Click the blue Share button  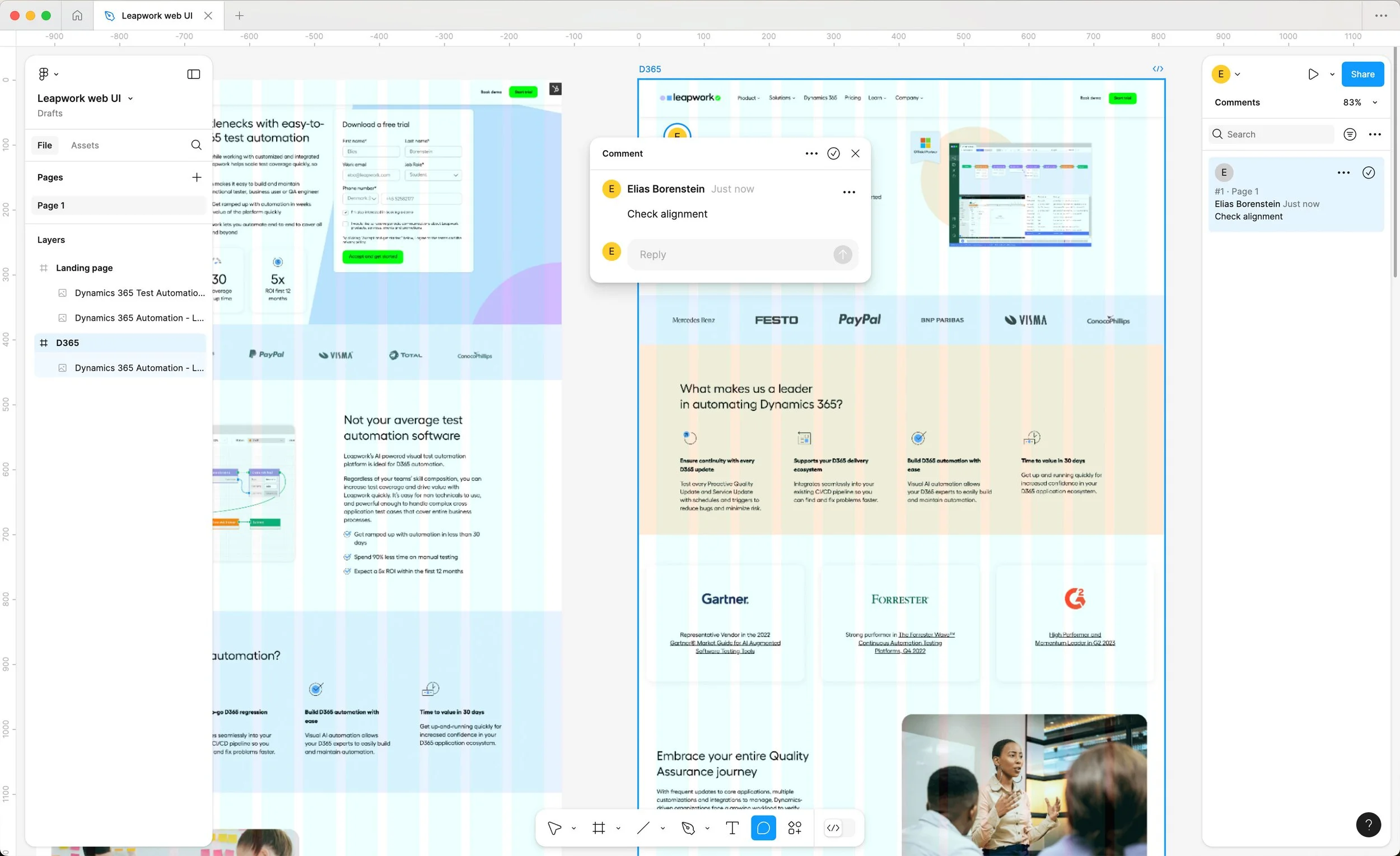[x=1362, y=74]
